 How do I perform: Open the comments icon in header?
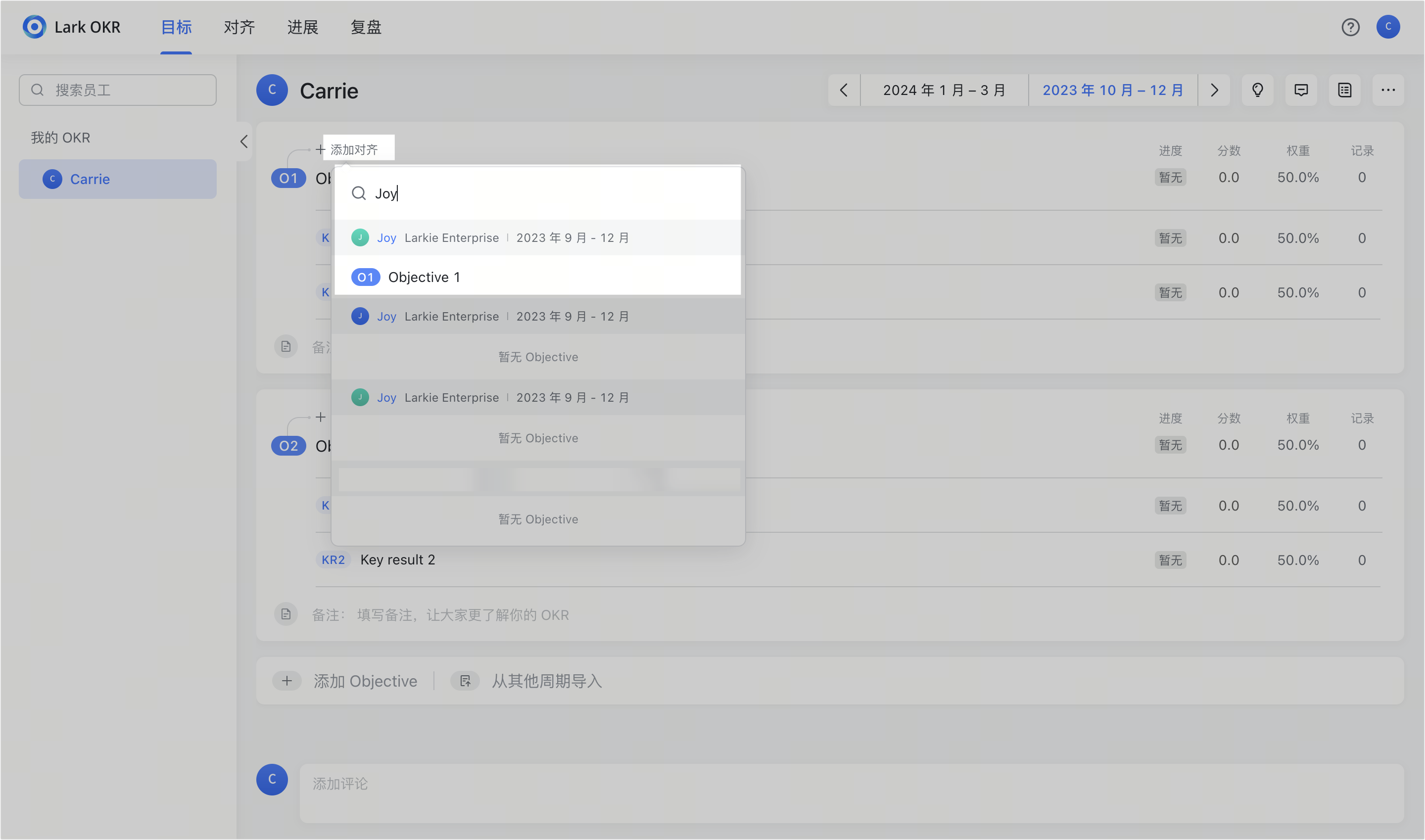tap(1301, 90)
